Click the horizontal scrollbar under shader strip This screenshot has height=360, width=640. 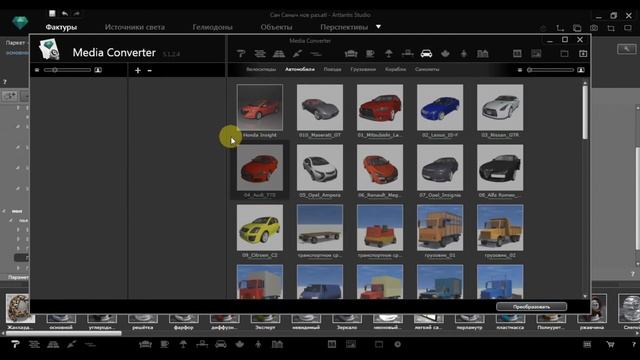click(63, 333)
